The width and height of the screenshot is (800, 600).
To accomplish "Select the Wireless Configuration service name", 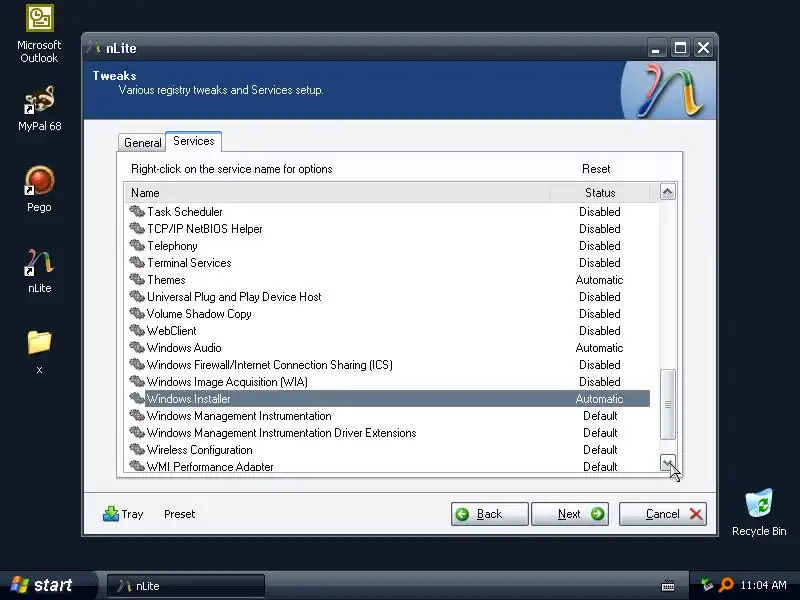I will click(x=199, y=450).
